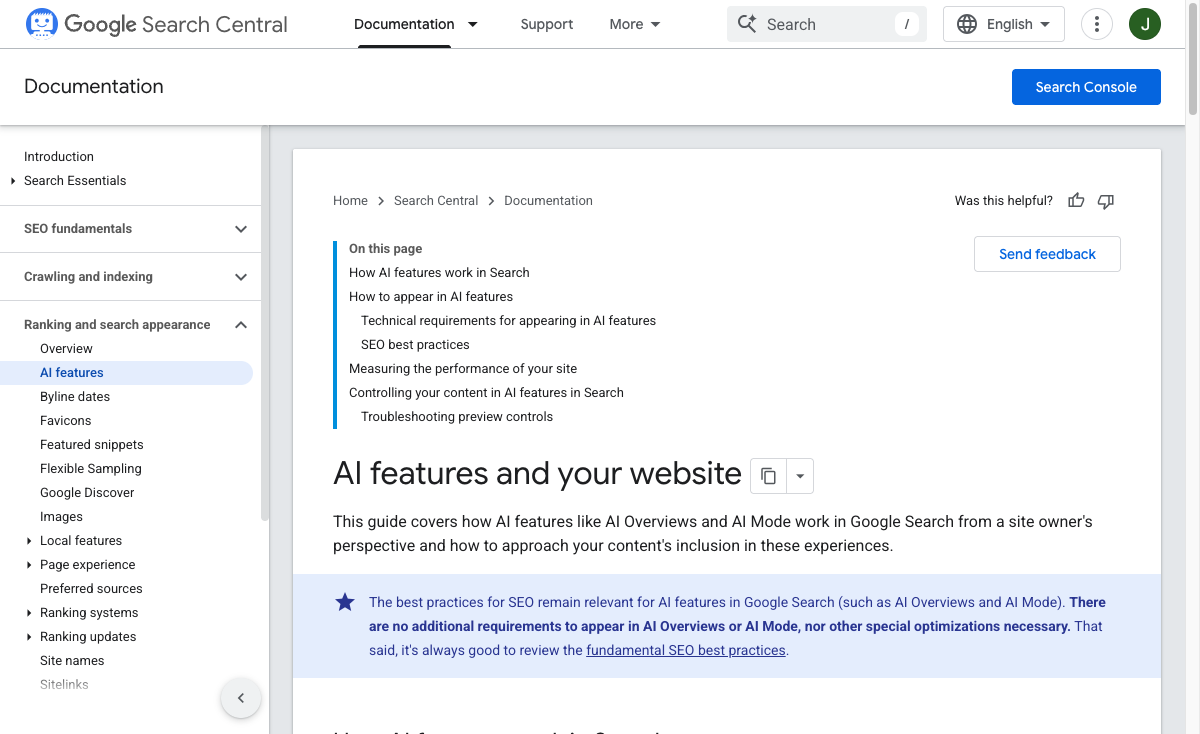Open Favicons in the sidebar
The image size is (1200, 734).
[x=65, y=421]
